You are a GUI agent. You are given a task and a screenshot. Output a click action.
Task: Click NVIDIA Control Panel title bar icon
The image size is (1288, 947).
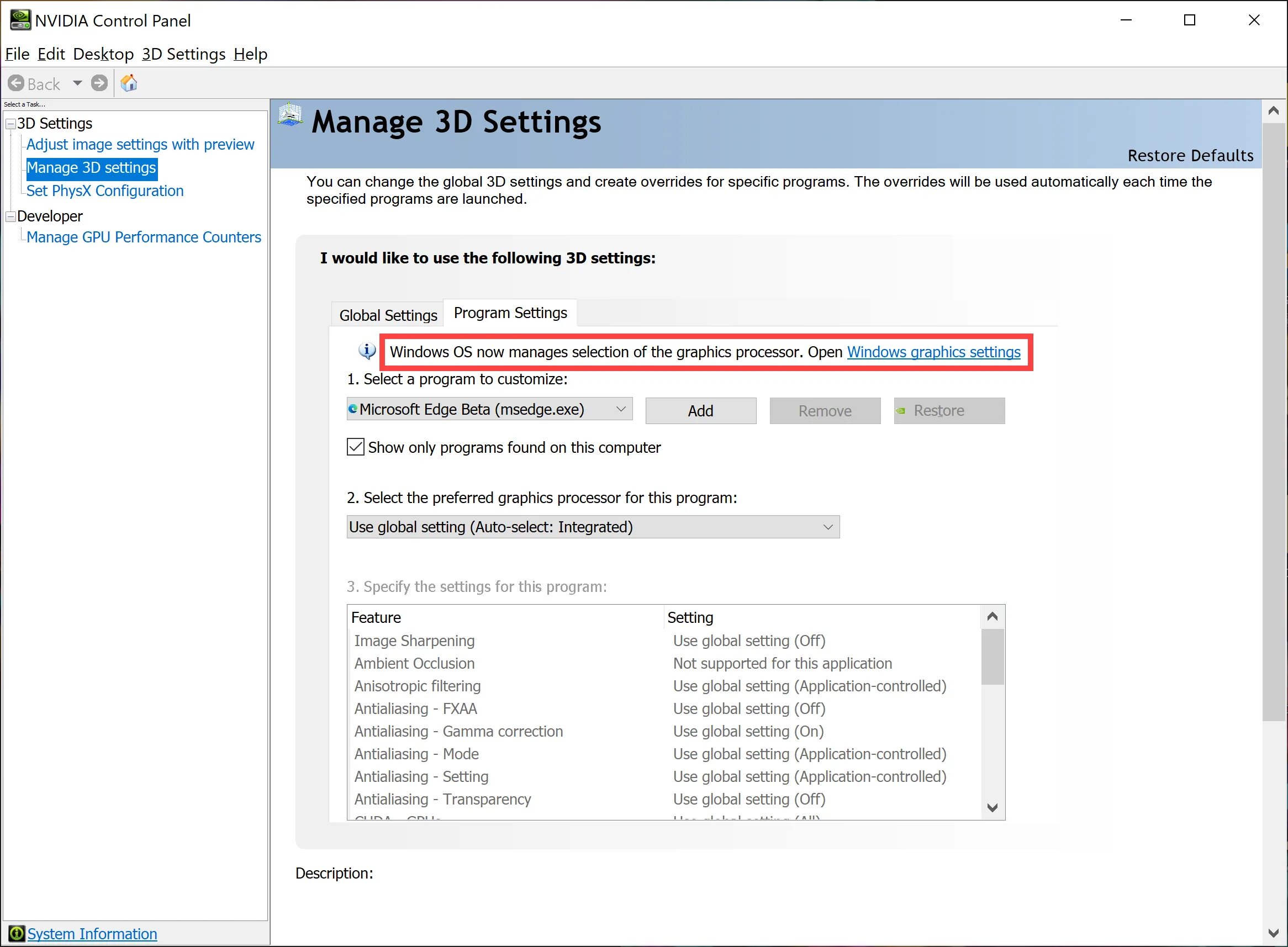(x=20, y=20)
